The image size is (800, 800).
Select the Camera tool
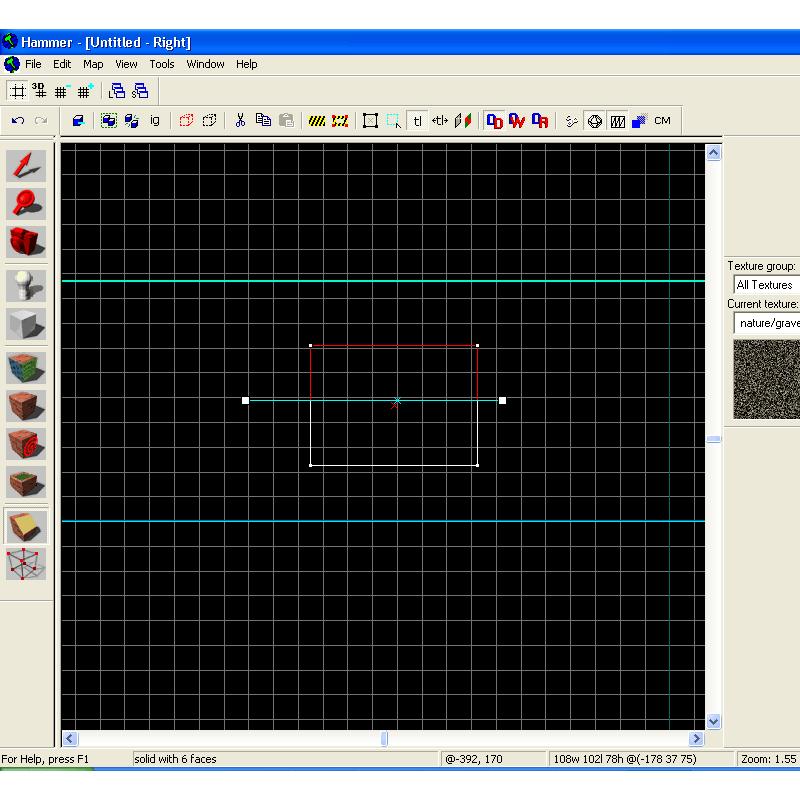point(26,241)
